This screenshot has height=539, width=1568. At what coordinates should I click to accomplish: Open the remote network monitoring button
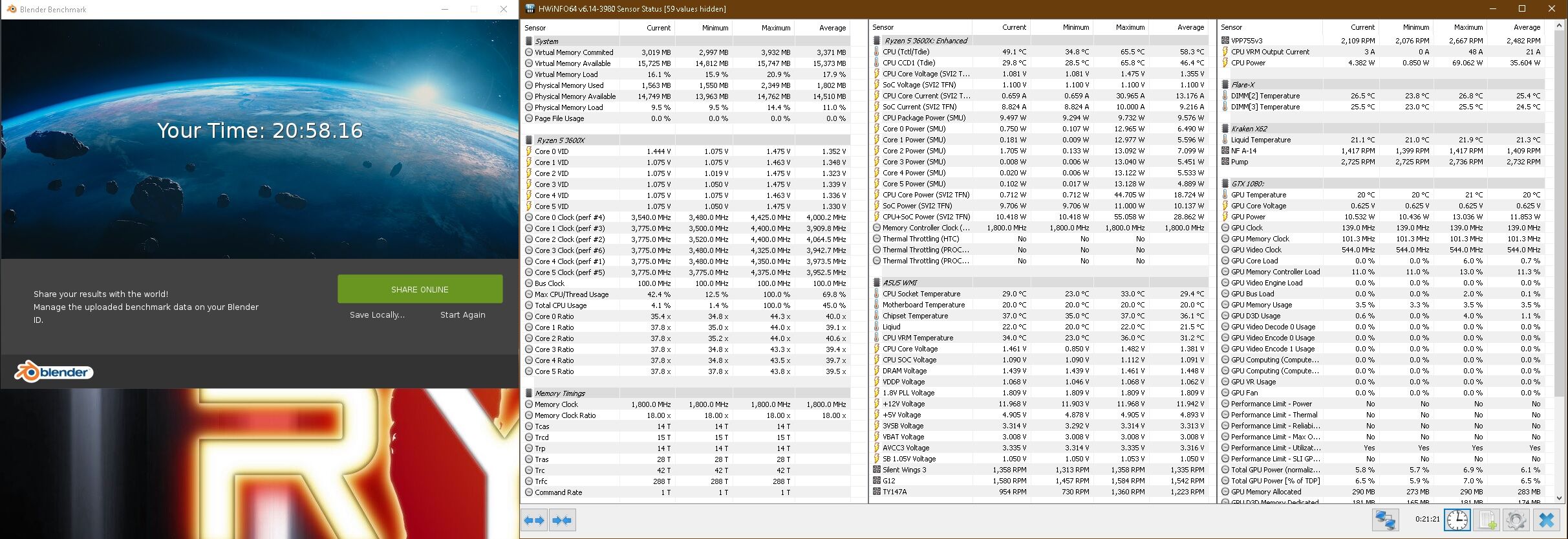[1386, 520]
